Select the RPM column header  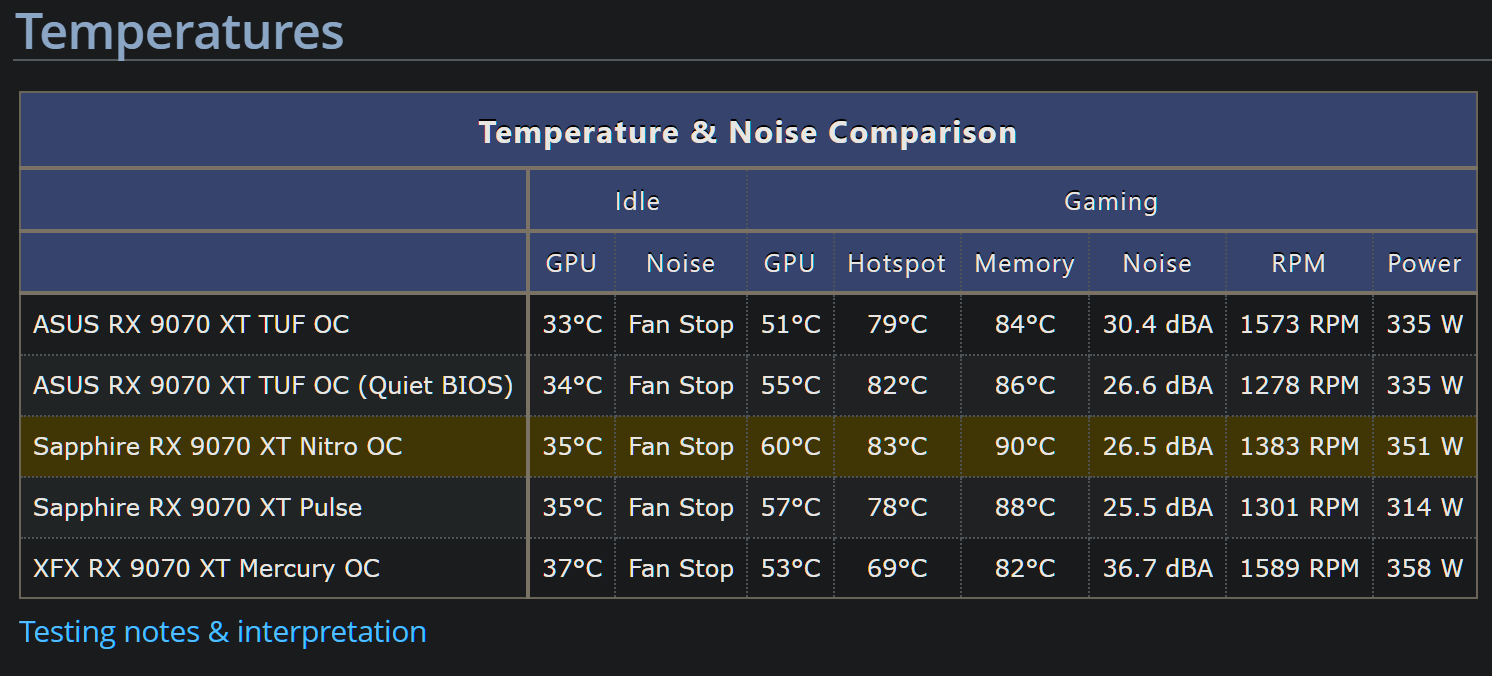point(1298,263)
